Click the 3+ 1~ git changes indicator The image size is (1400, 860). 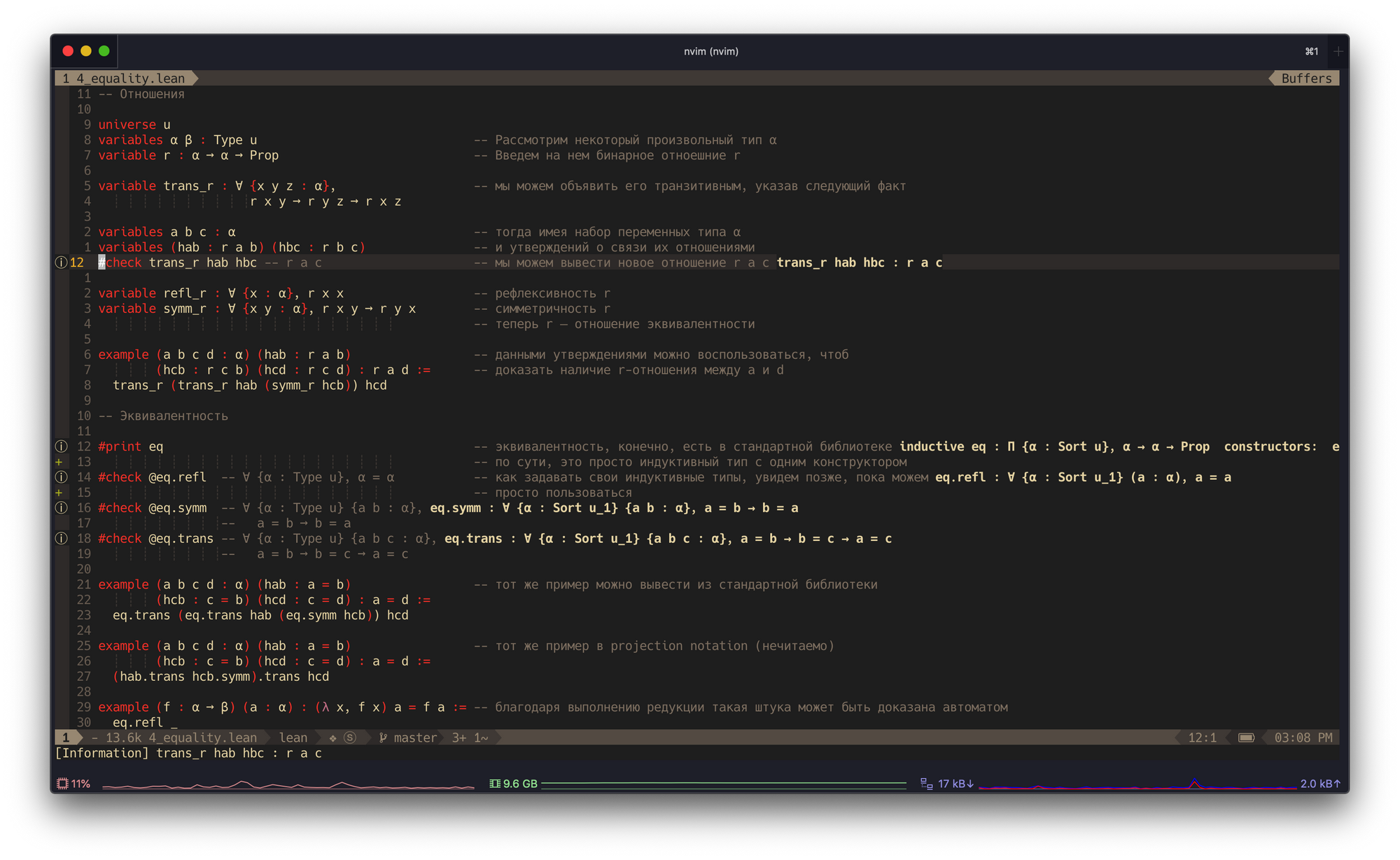pyautogui.click(x=470, y=738)
